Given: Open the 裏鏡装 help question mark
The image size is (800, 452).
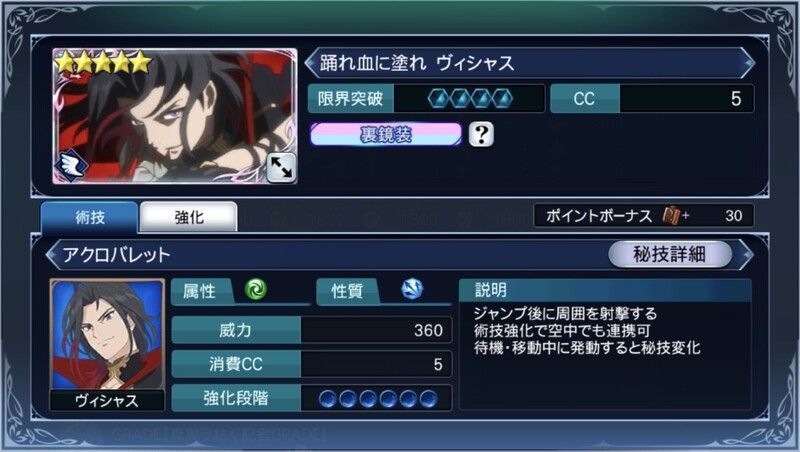Looking at the screenshot, I should [481, 134].
